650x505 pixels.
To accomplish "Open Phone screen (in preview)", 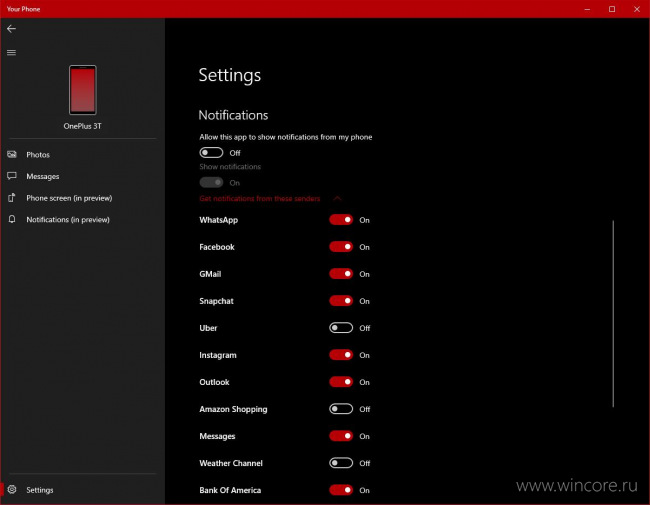I will pyautogui.click(x=82, y=198).
